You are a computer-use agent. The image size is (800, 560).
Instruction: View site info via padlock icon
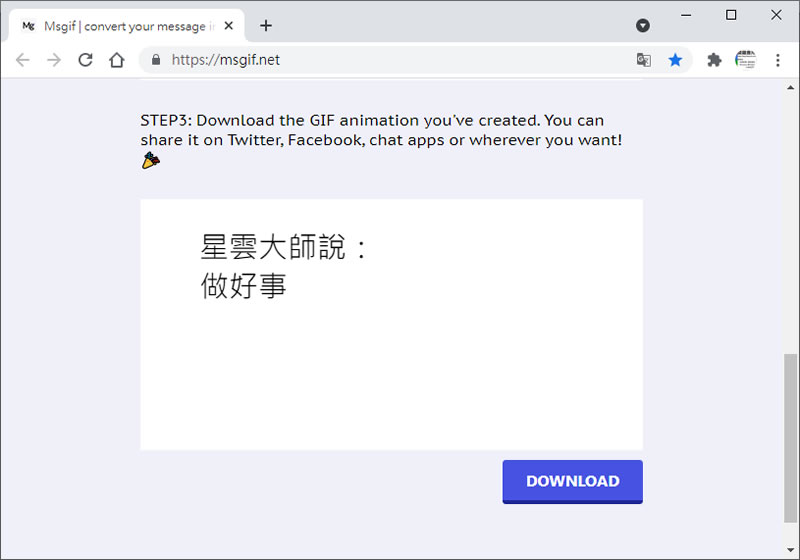pos(156,60)
